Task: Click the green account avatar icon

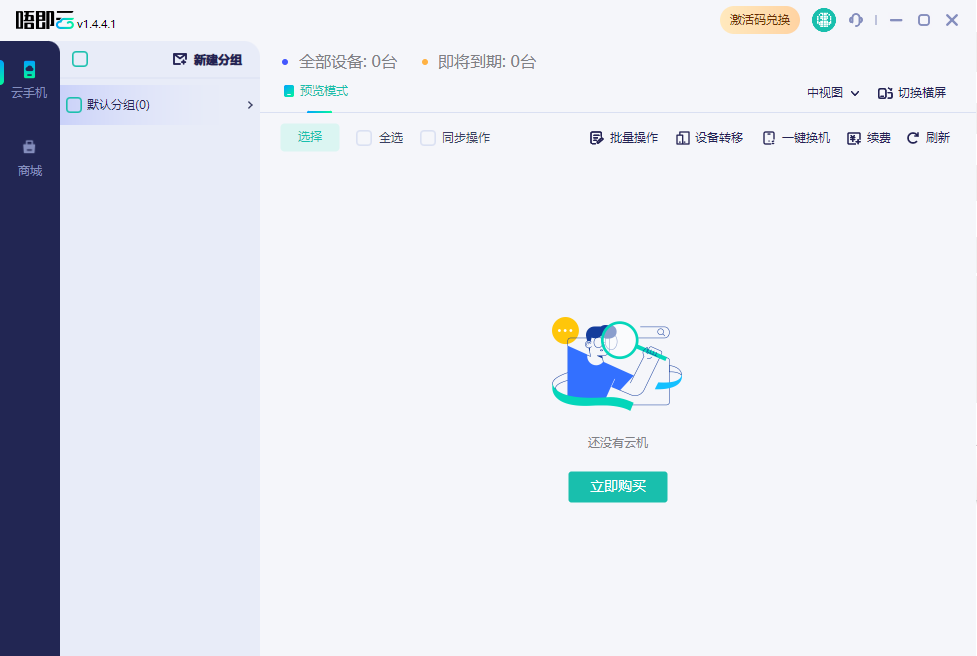Action: coord(823,19)
